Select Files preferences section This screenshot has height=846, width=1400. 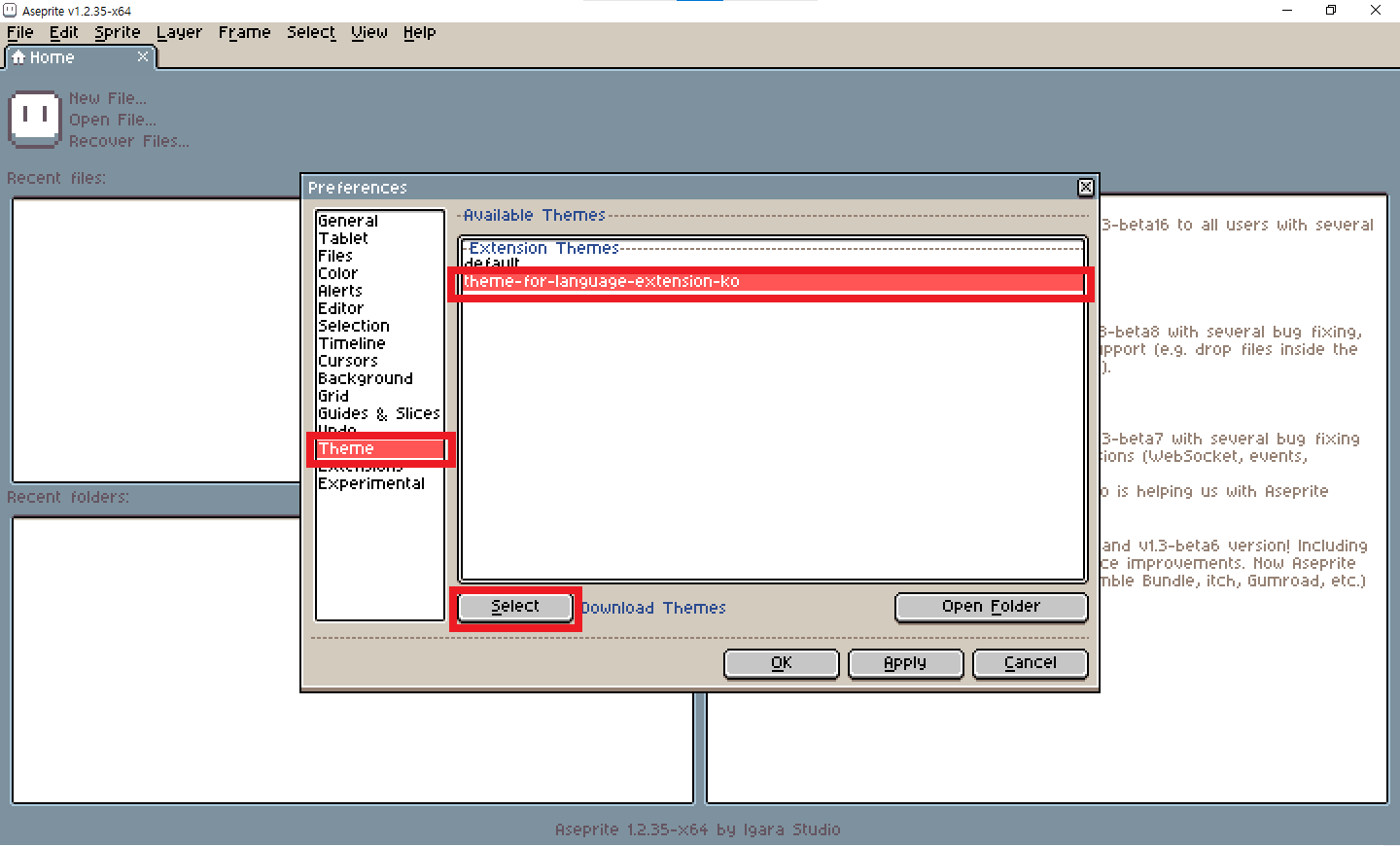point(380,256)
